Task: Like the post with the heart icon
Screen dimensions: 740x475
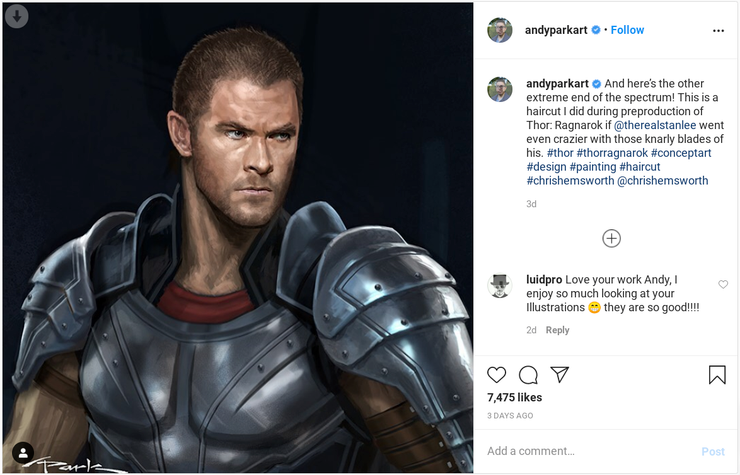Action: click(496, 375)
